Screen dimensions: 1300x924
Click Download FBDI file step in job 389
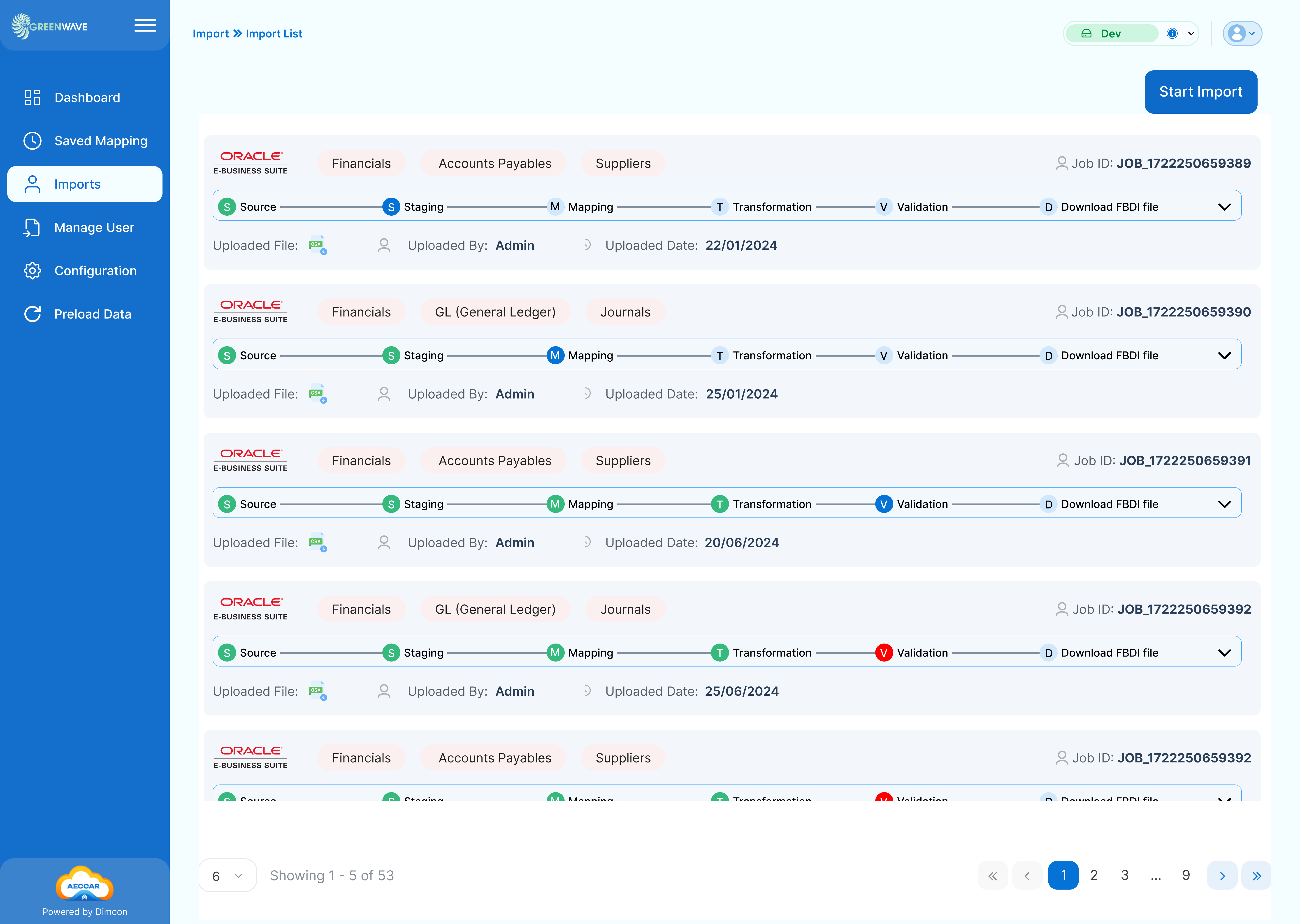[1099, 207]
